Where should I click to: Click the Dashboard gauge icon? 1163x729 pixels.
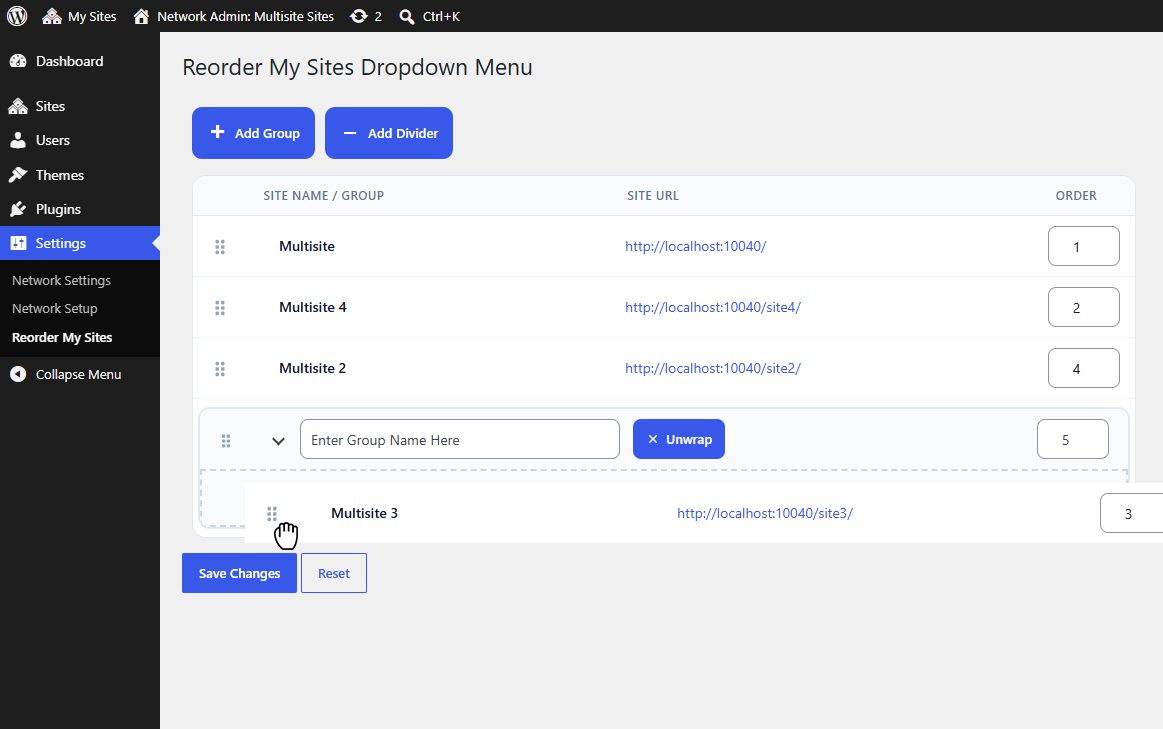tap(18, 62)
